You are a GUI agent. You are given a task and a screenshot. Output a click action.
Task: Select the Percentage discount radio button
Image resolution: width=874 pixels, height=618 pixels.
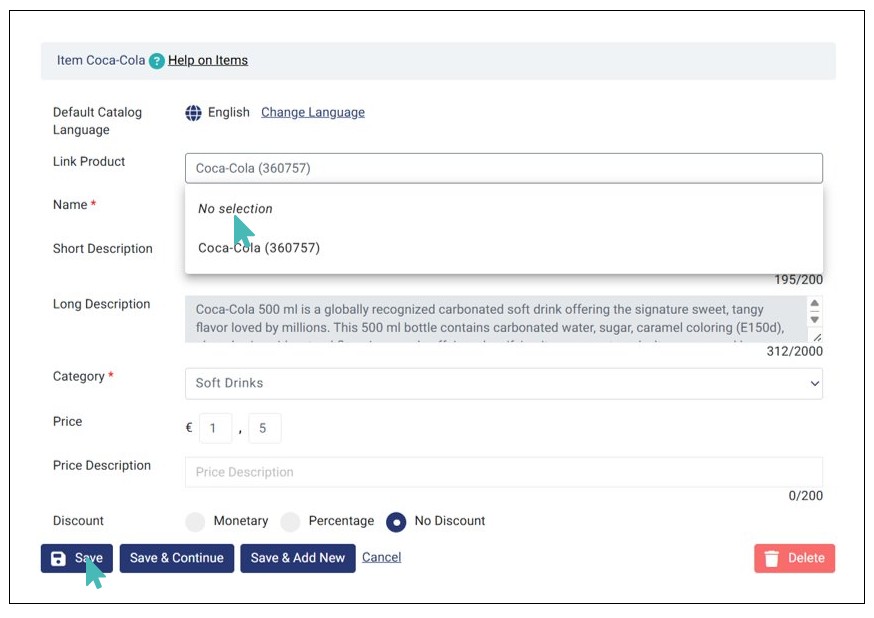point(290,522)
